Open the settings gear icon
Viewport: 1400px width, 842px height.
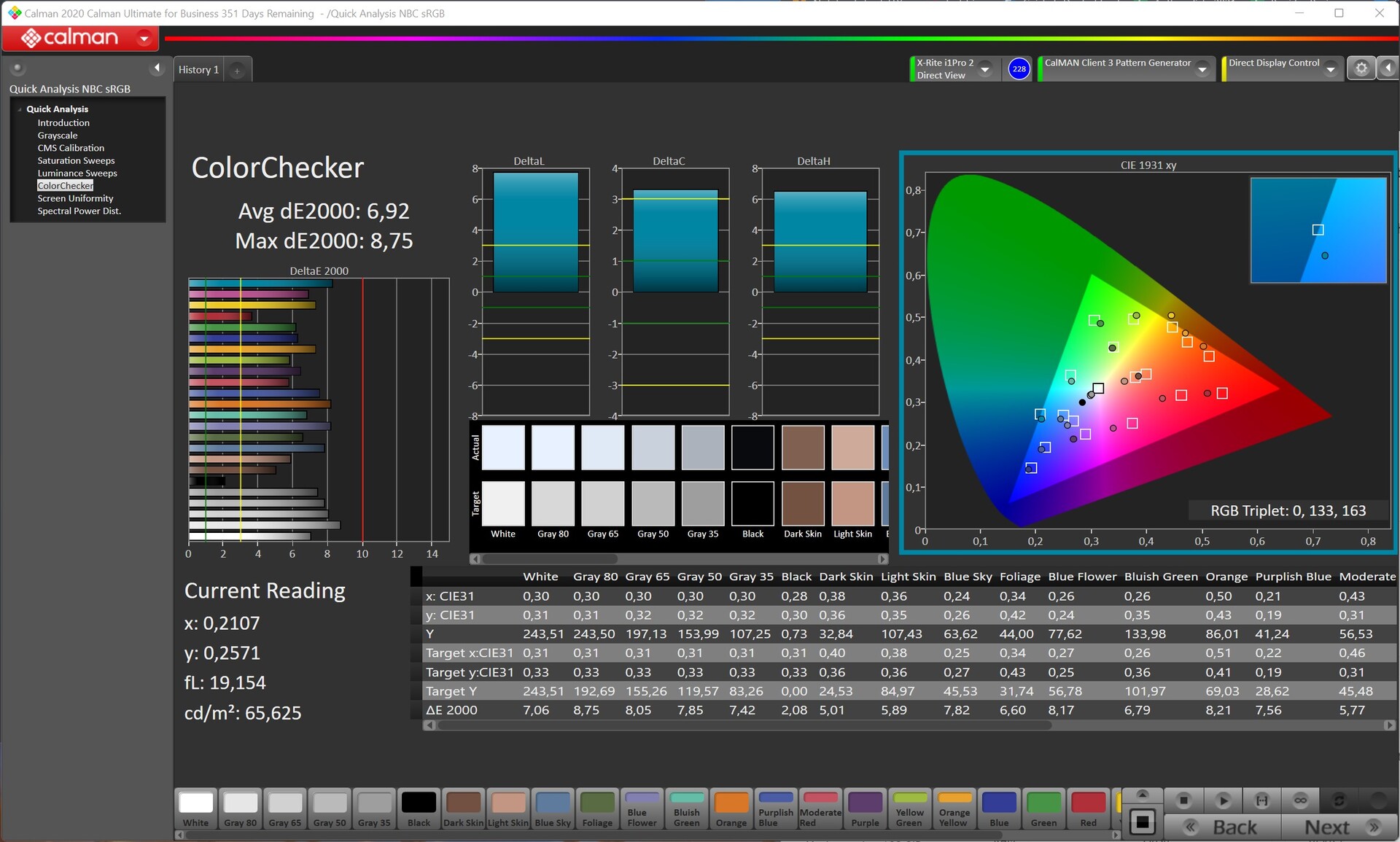pos(1361,69)
